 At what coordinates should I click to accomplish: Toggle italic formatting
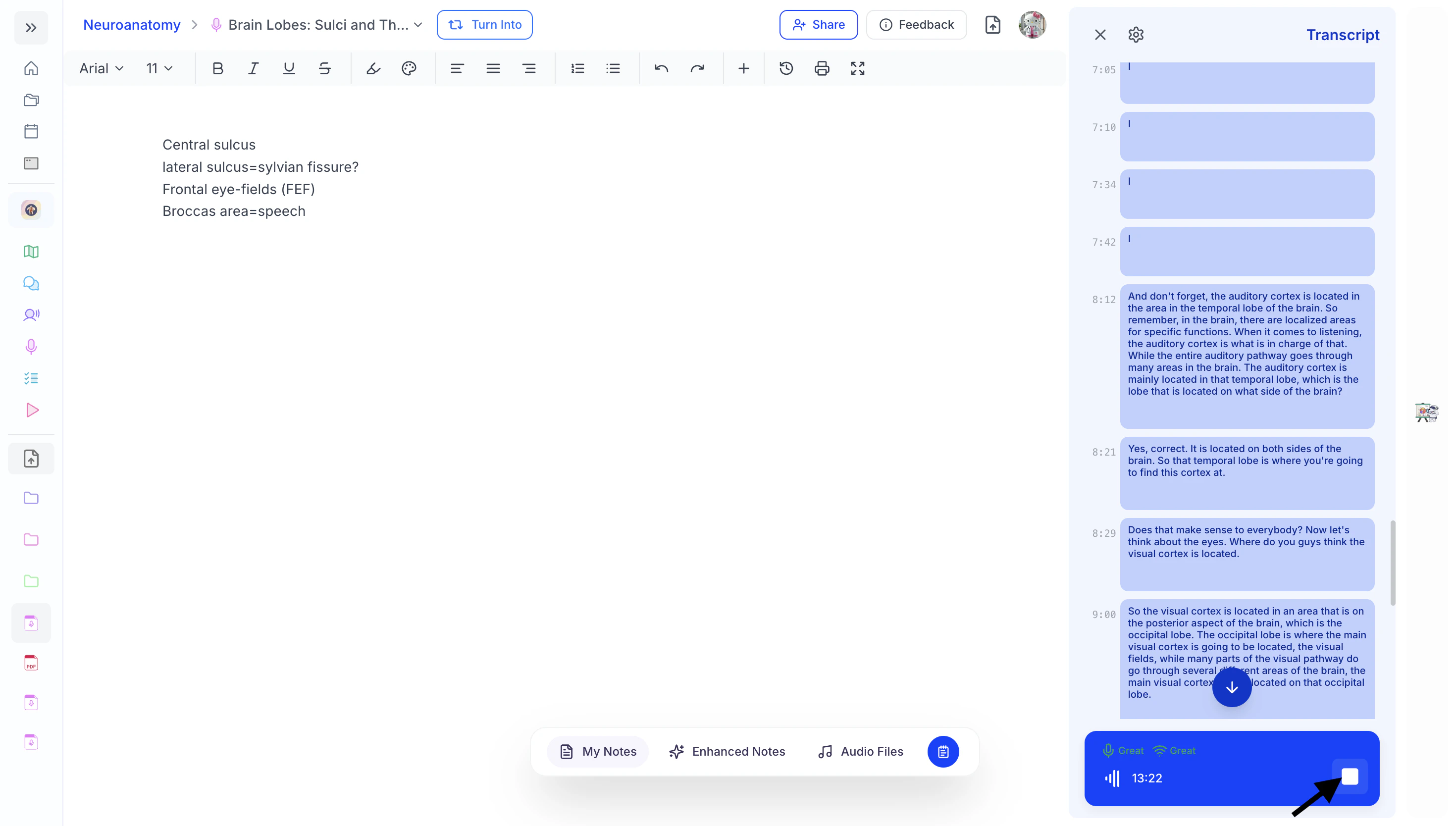[253, 69]
